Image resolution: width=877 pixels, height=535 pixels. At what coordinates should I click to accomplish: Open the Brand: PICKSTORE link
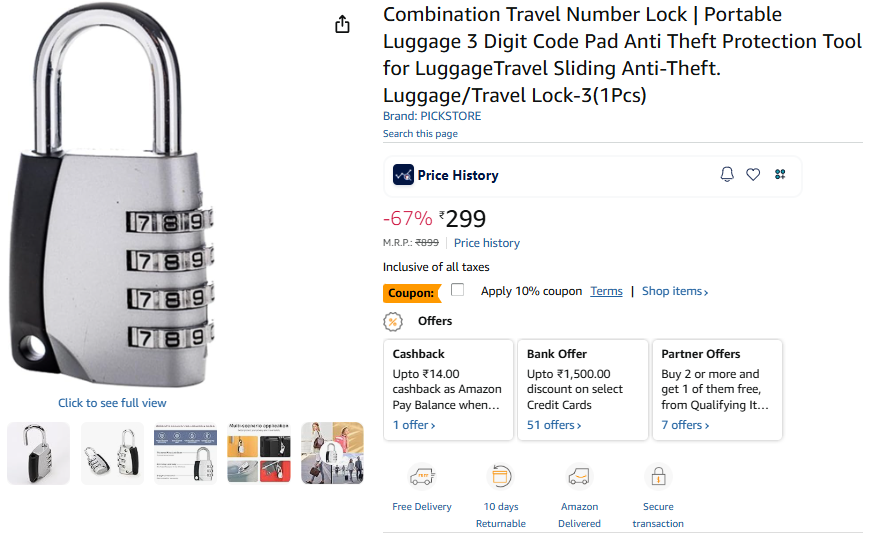[x=432, y=116]
